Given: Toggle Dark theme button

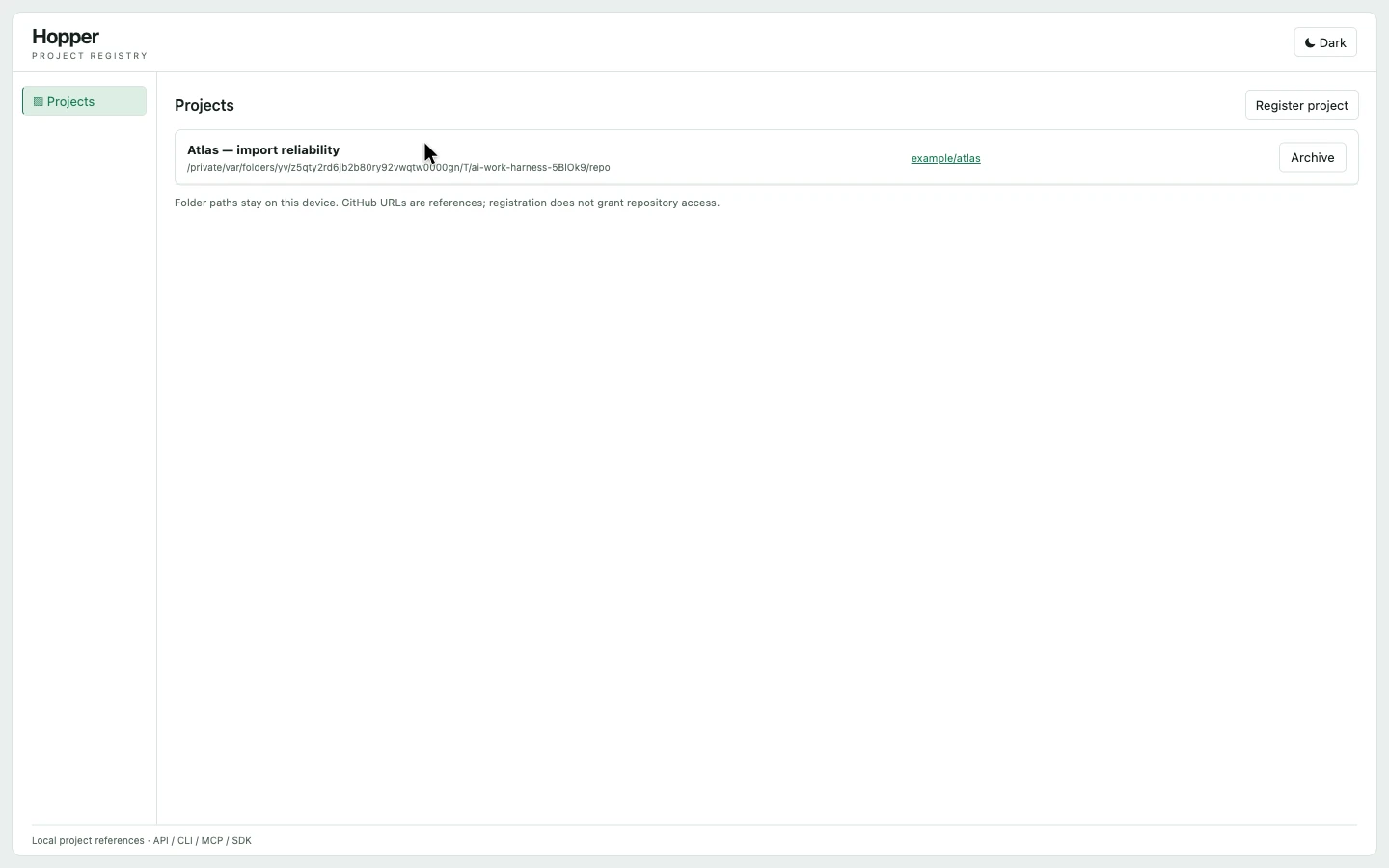Looking at the screenshot, I should coord(1325,42).
